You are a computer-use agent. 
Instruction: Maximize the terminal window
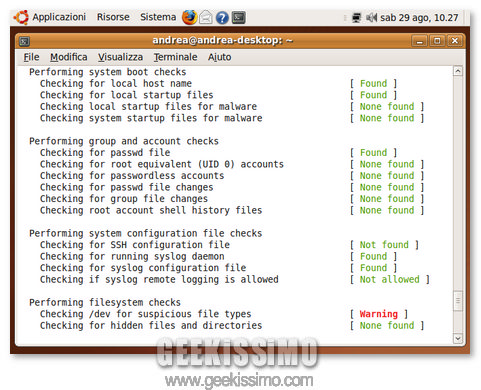click(x=437, y=41)
